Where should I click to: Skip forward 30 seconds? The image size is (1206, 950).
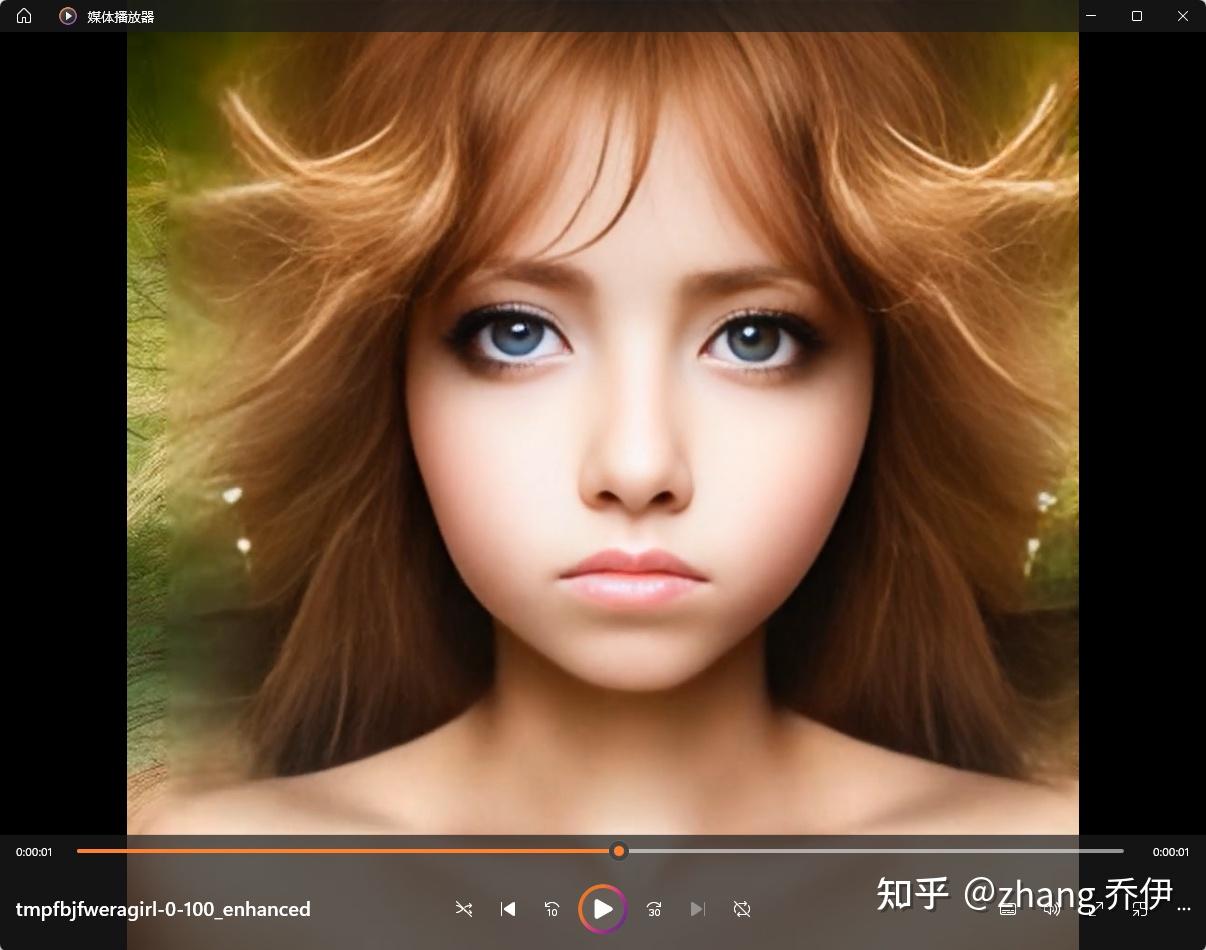tap(654, 909)
